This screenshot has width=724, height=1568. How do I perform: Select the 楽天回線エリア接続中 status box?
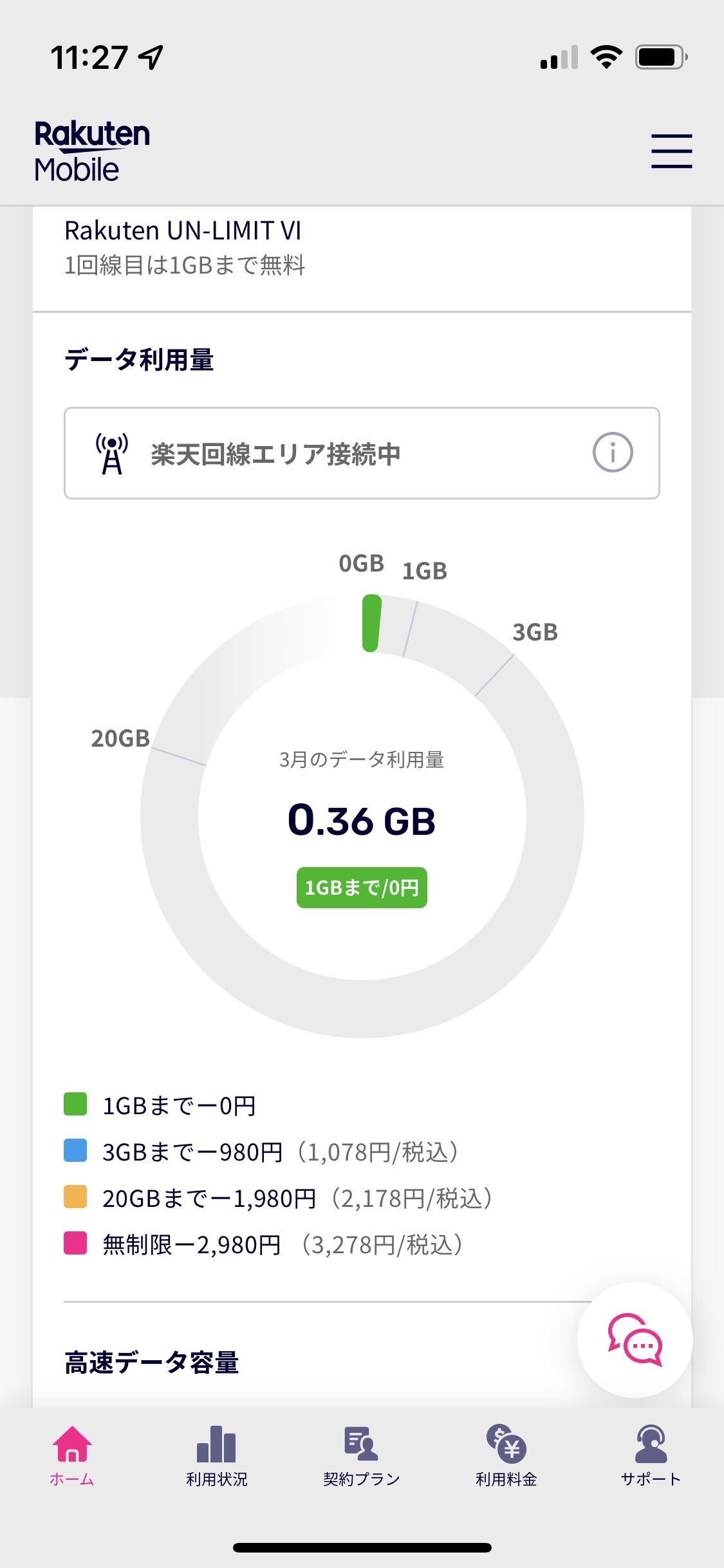(x=362, y=453)
